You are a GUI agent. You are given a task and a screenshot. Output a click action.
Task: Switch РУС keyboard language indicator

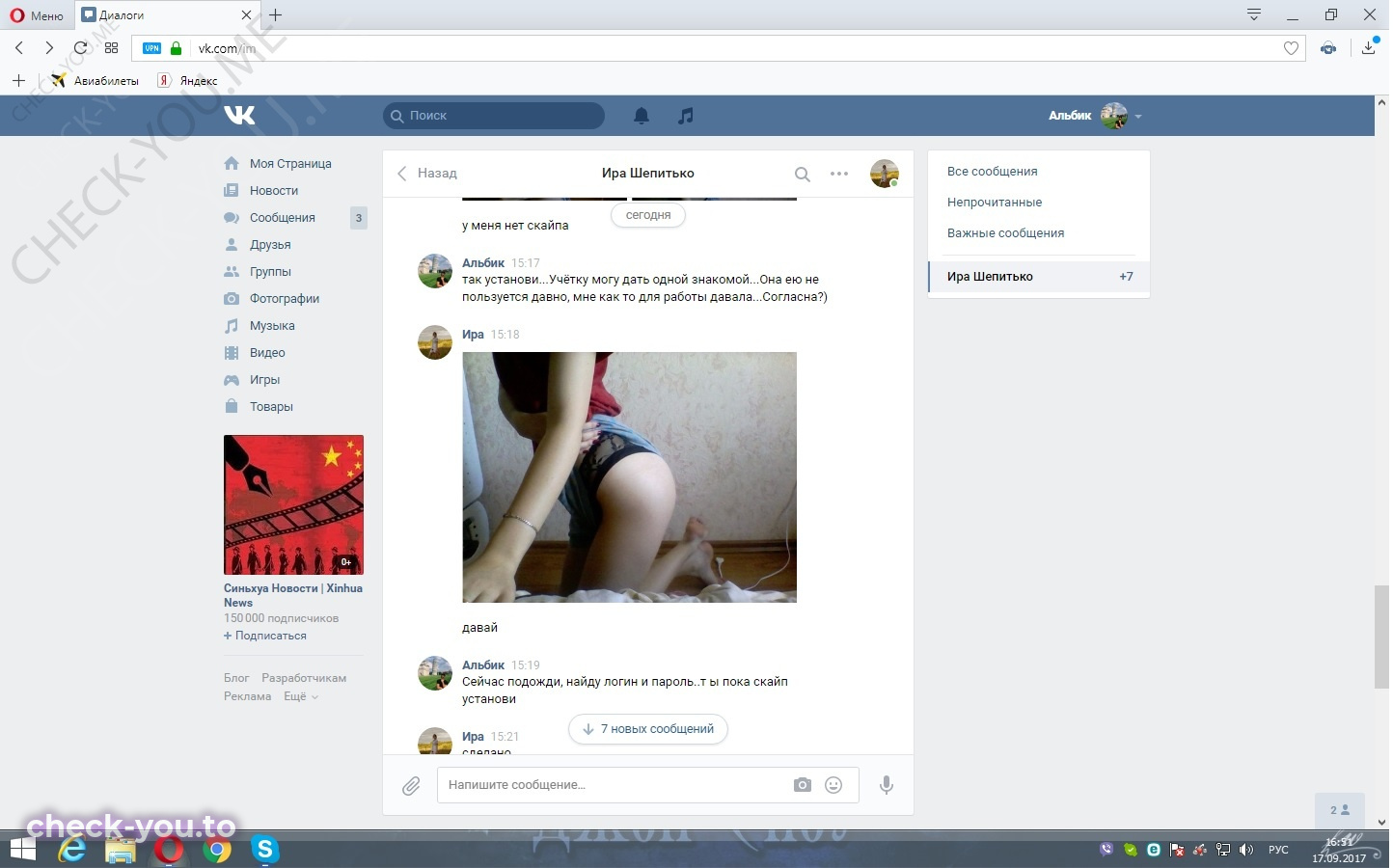click(1278, 850)
